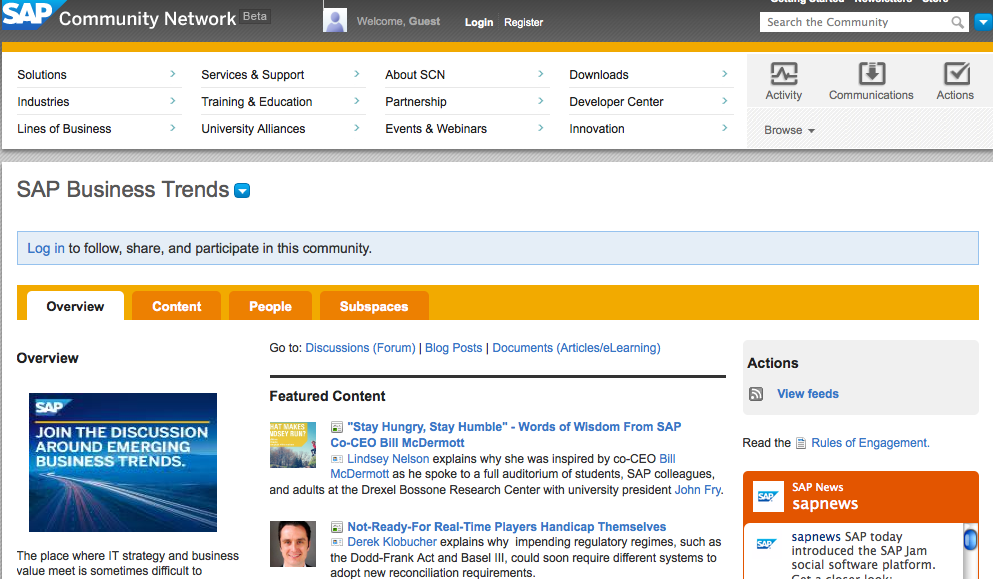Switch to the Subspaces tab
Screen dimensions: 993x579
tap(373, 306)
